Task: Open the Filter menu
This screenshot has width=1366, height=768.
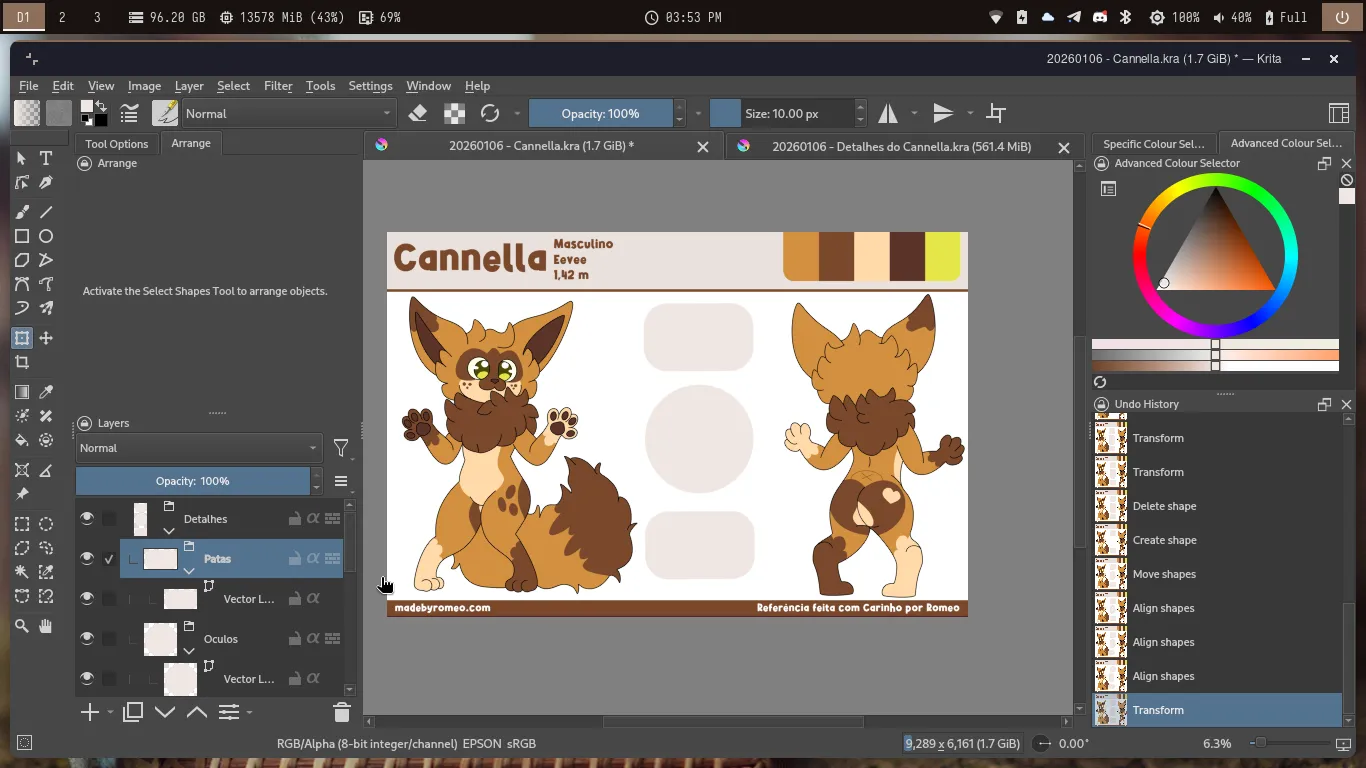Action: (278, 86)
